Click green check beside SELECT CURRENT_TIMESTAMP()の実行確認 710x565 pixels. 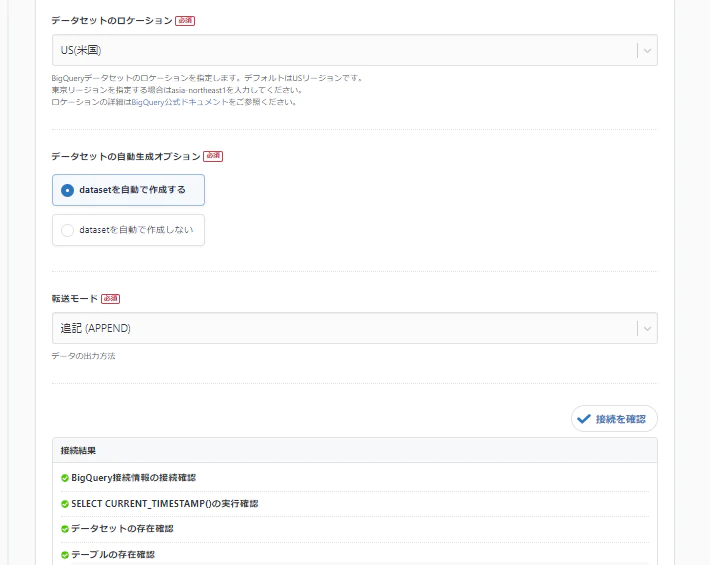(x=65, y=503)
